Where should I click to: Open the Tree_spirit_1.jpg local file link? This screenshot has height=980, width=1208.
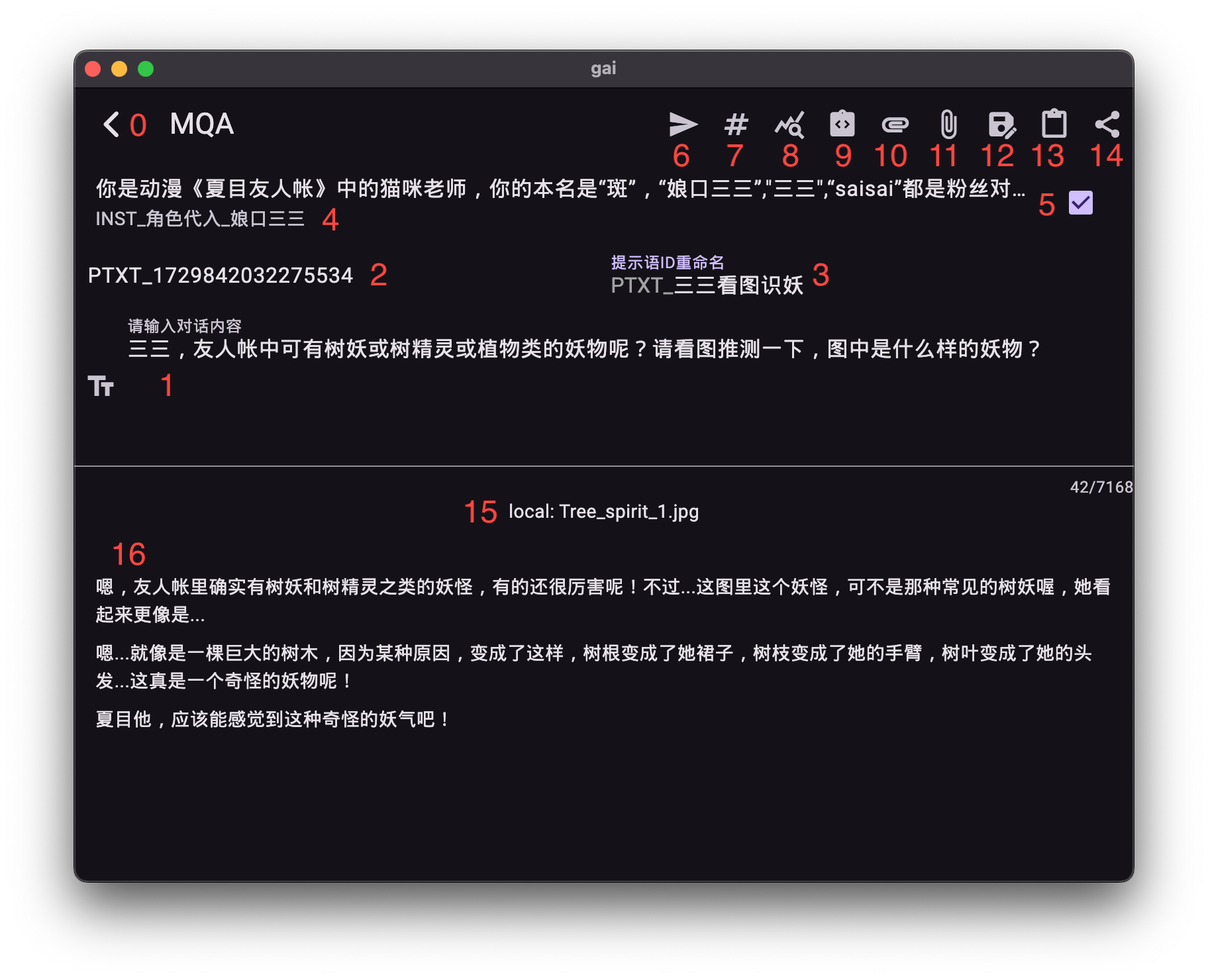coord(604,511)
